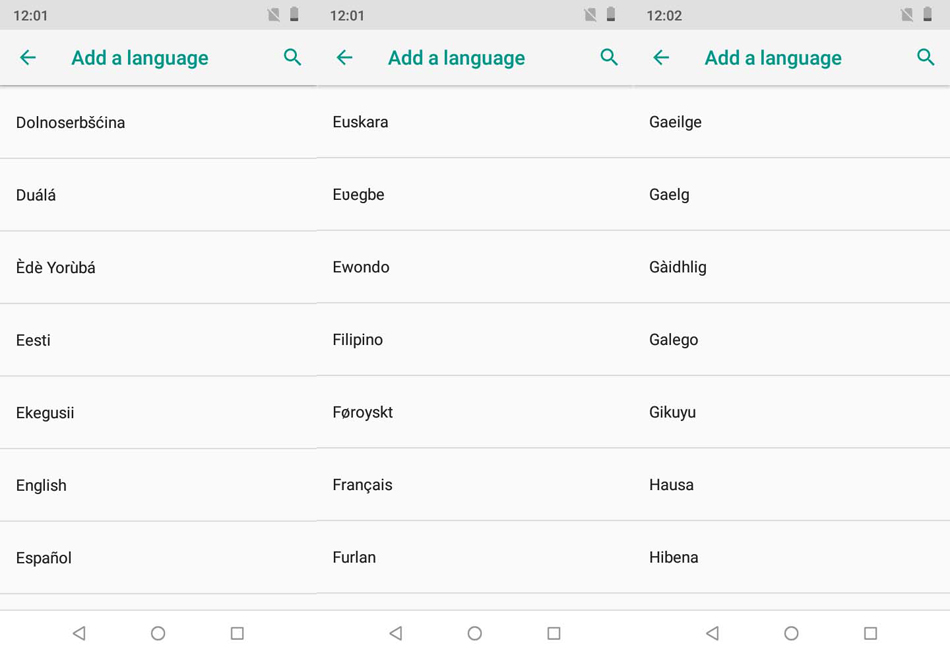
Task: Open search in the Euskara language screen
Action: click(x=609, y=58)
